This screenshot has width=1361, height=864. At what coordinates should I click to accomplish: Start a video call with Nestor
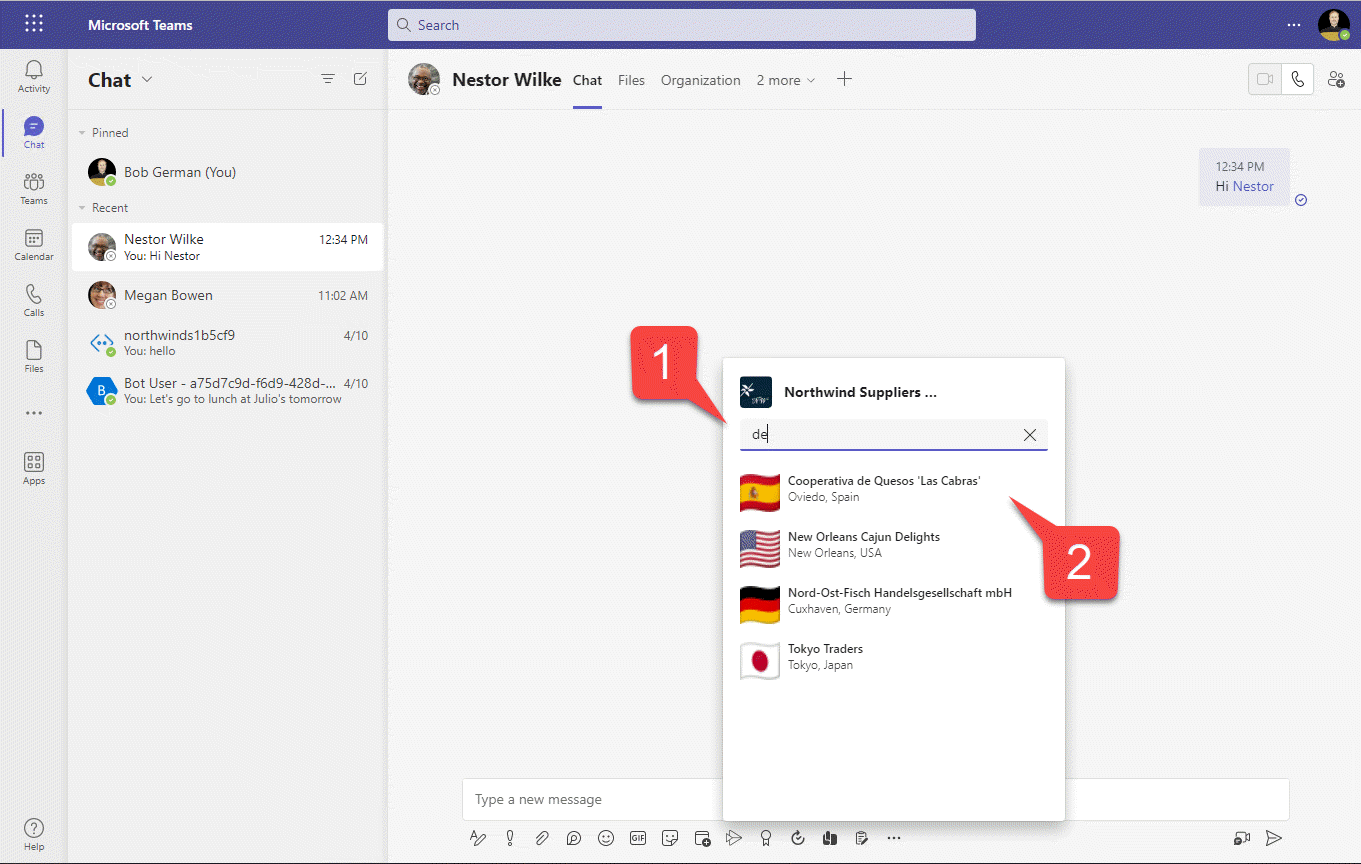pos(1265,79)
